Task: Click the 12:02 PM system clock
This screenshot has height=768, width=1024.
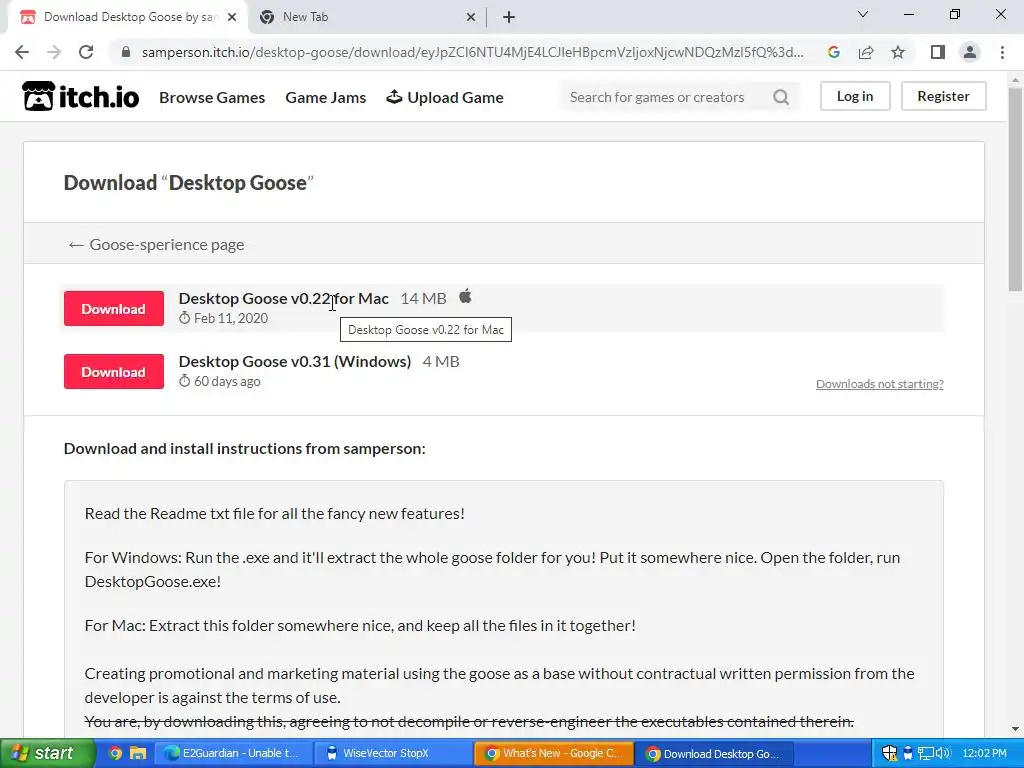Action: 985,753
